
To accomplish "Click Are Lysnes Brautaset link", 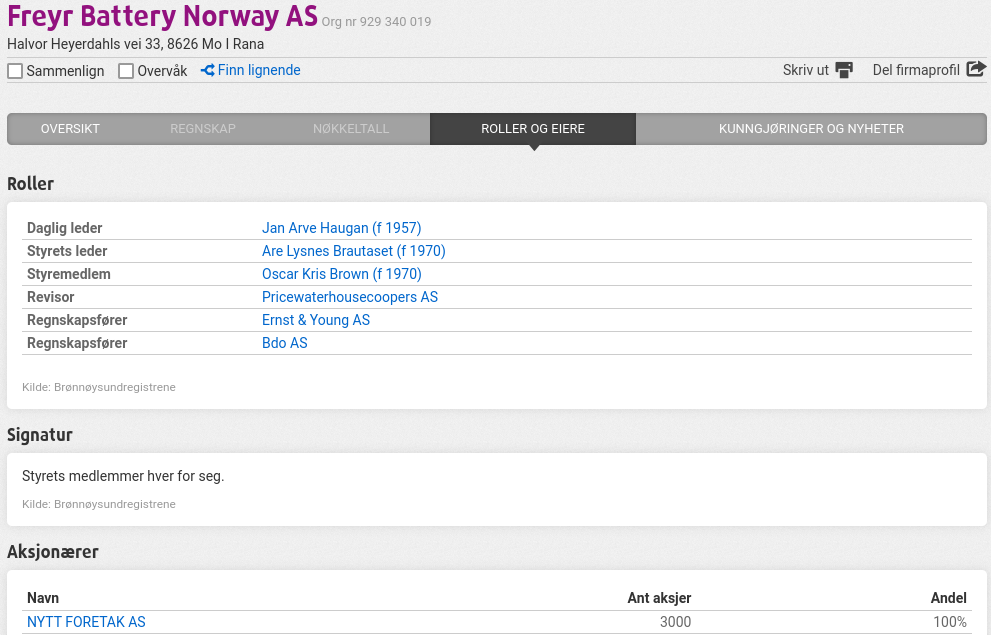I will [x=353, y=251].
